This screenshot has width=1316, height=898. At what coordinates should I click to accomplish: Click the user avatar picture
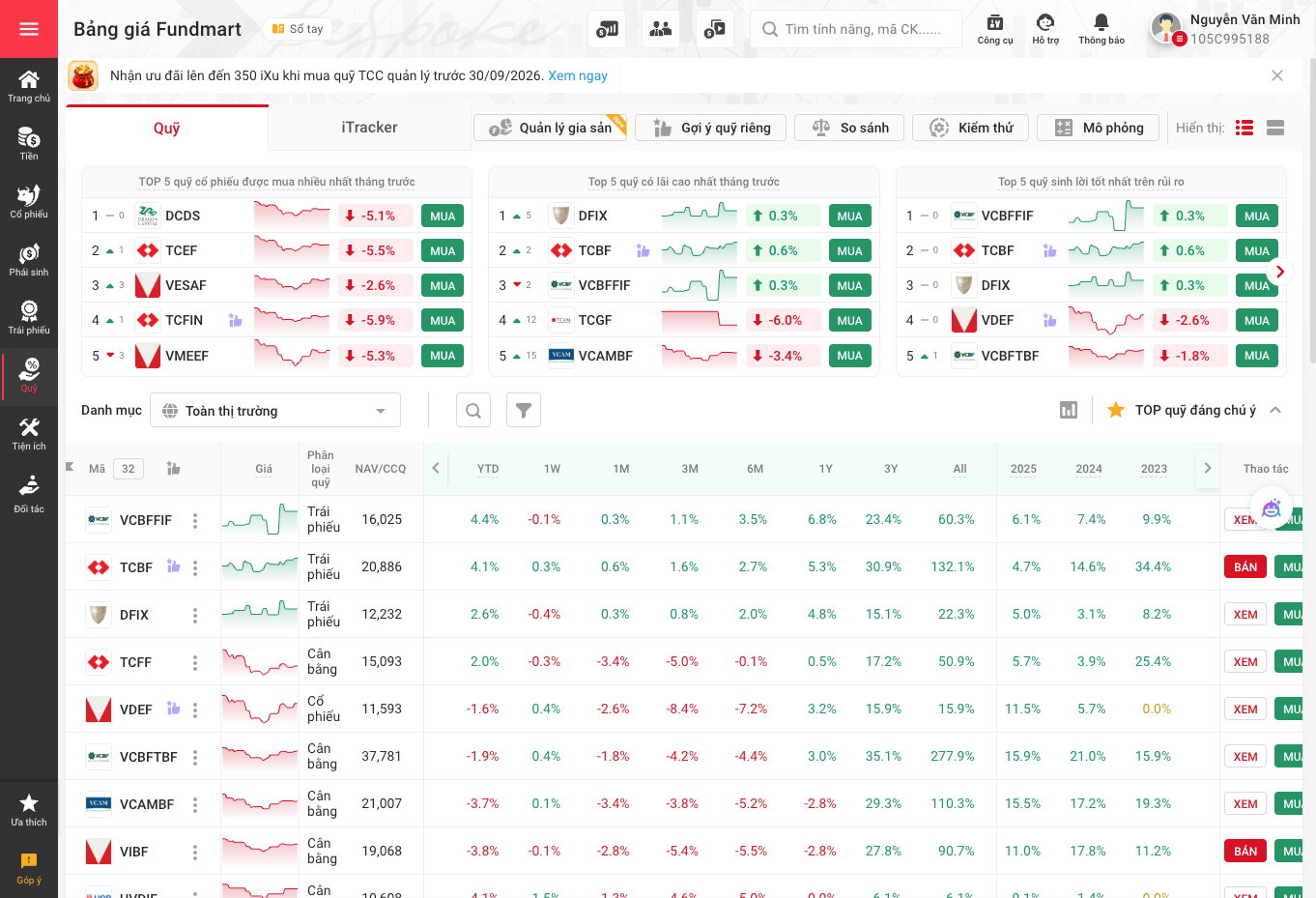click(1166, 29)
